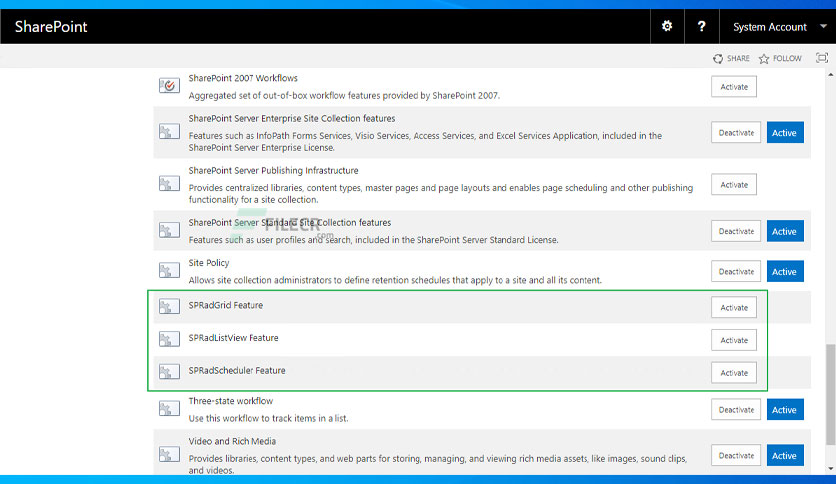836x484 pixels.
Task: Deactivate the Three-state workflow feature
Action: (x=736, y=409)
